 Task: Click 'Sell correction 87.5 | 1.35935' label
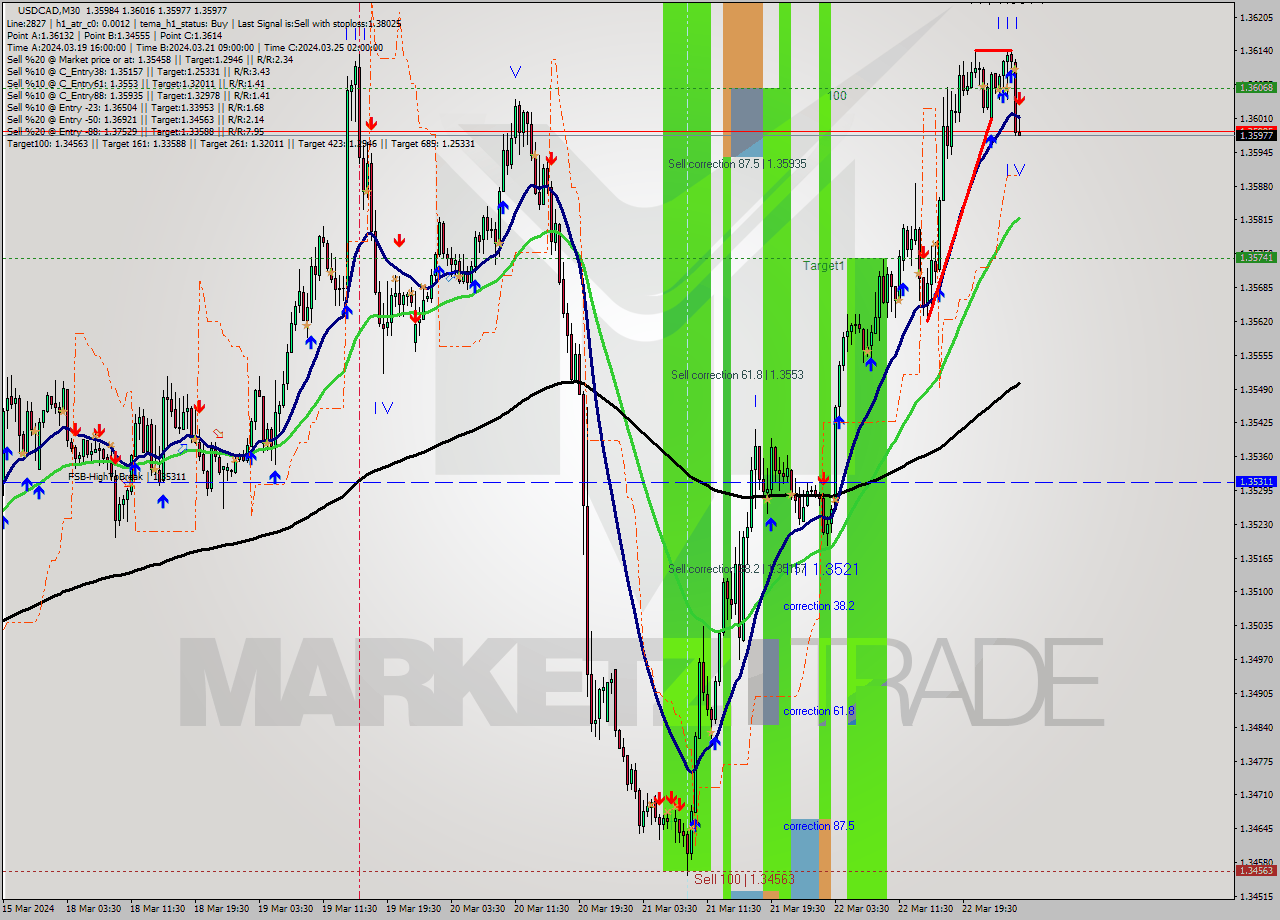tap(737, 163)
